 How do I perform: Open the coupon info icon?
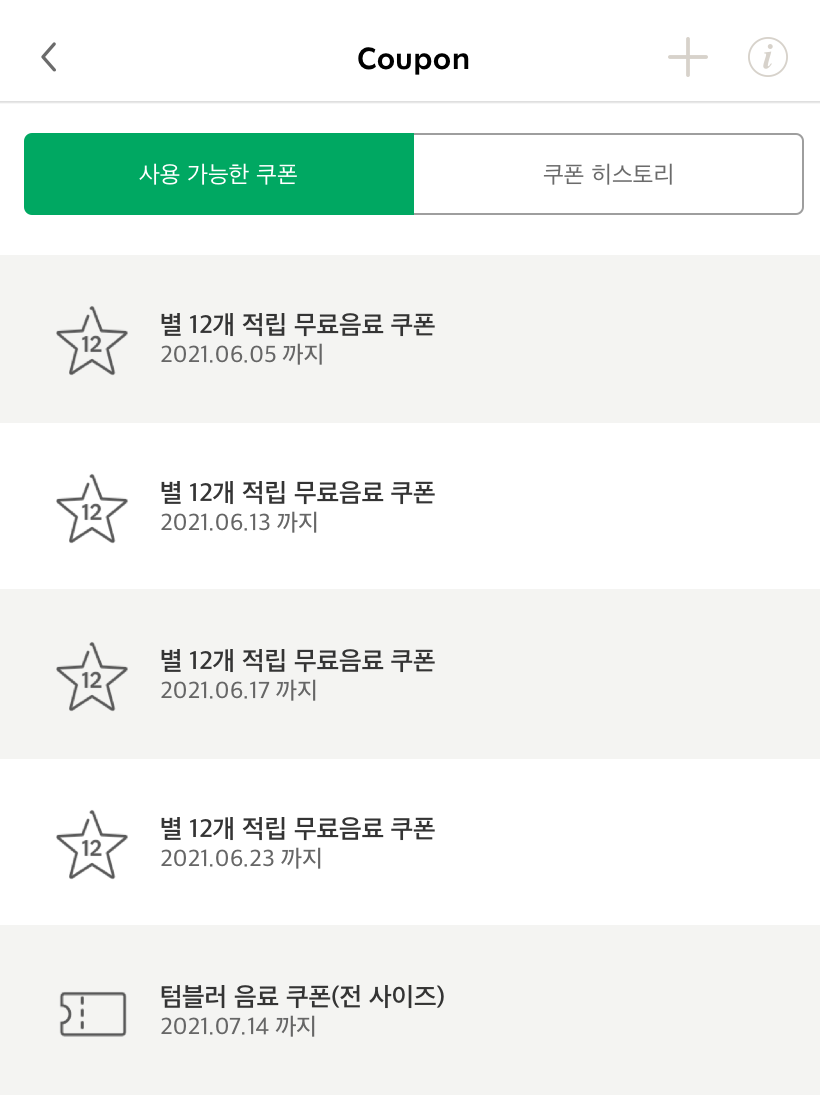[x=767, y=57]
